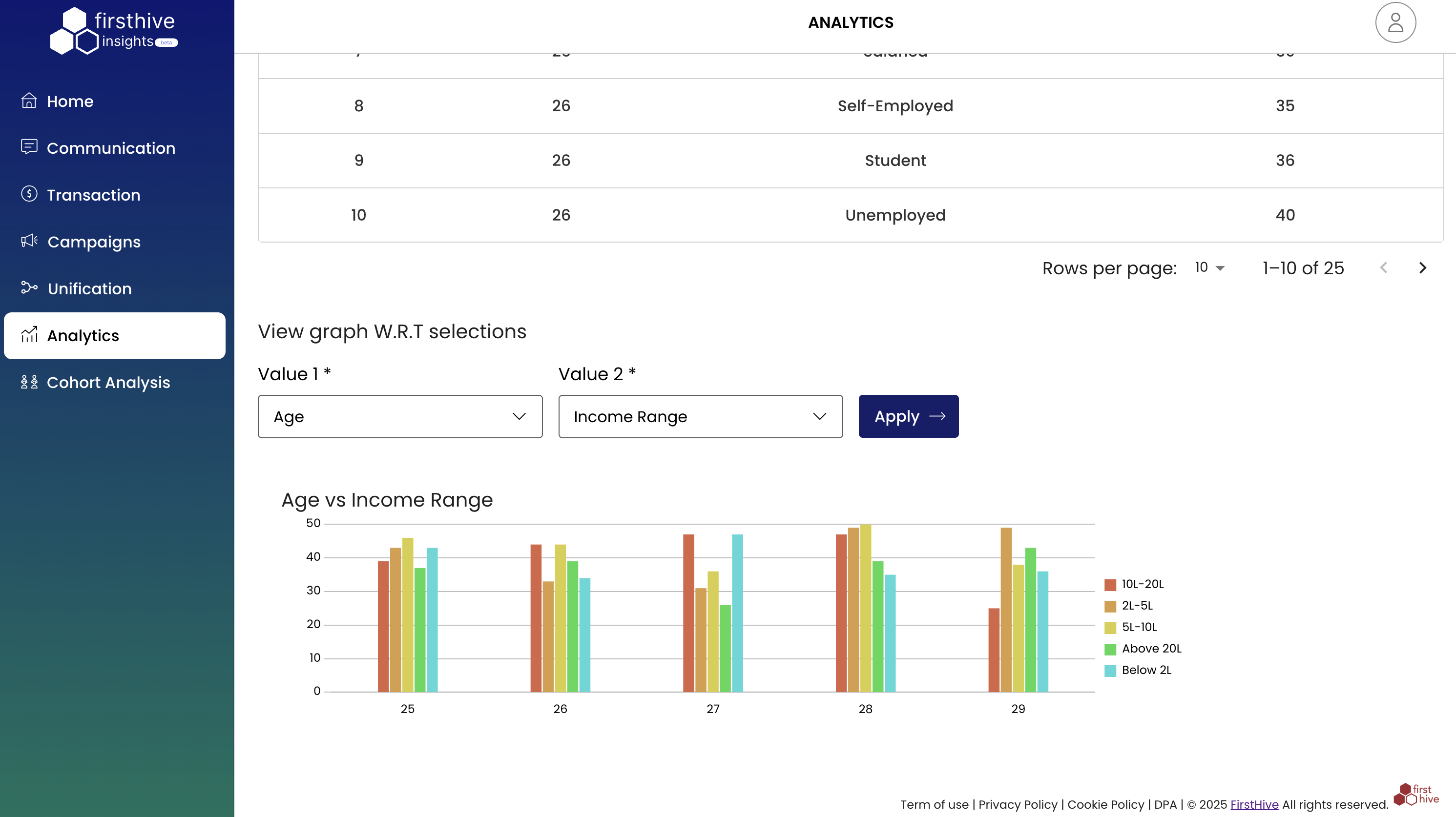1456x817 pixels.
Task: Click the firsthive insights logo
Action: 114,31
